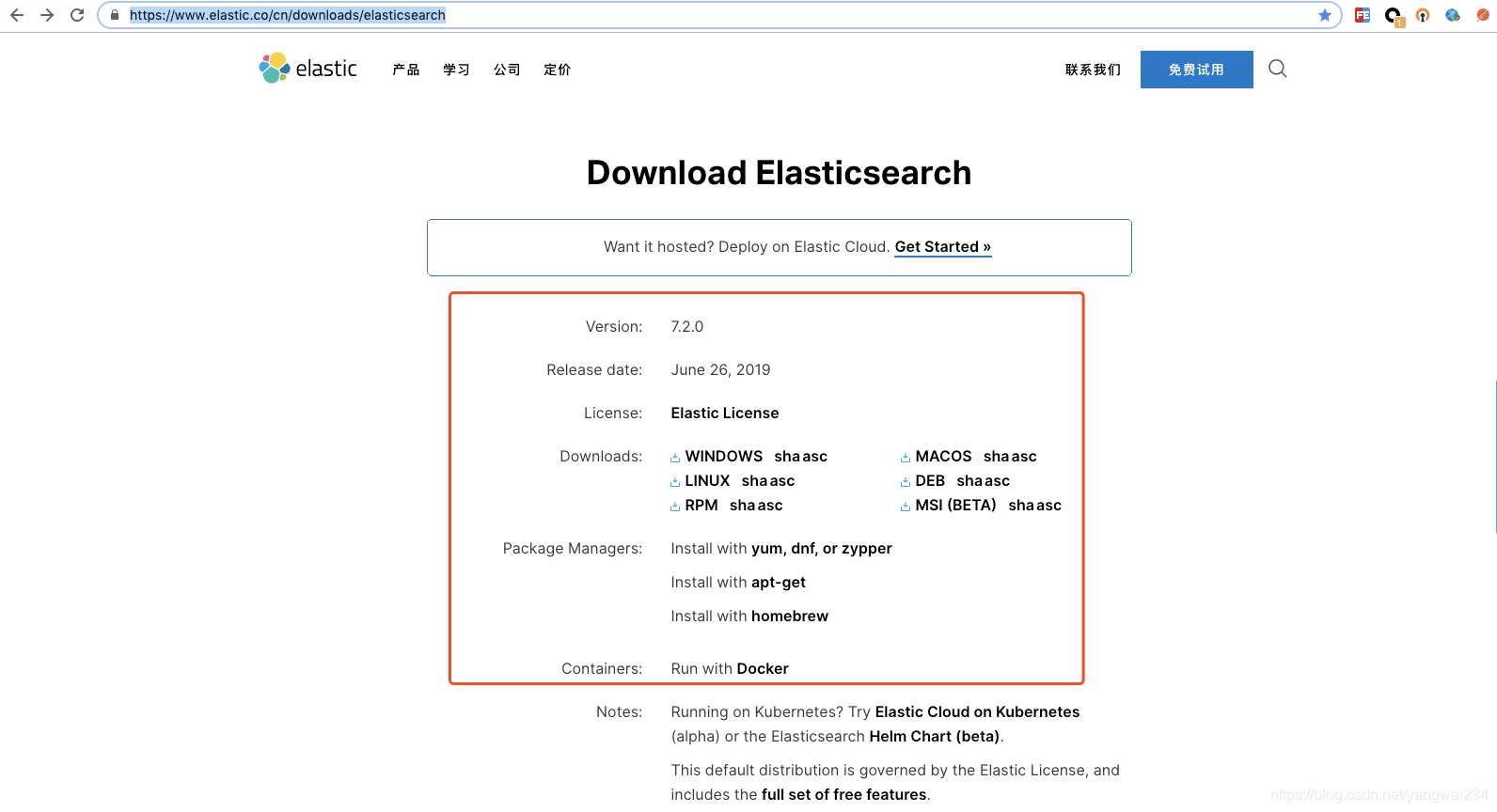1497x812 pixels.
Task: Open the black circular extension with badge
Action: (x=1394, y=16)
